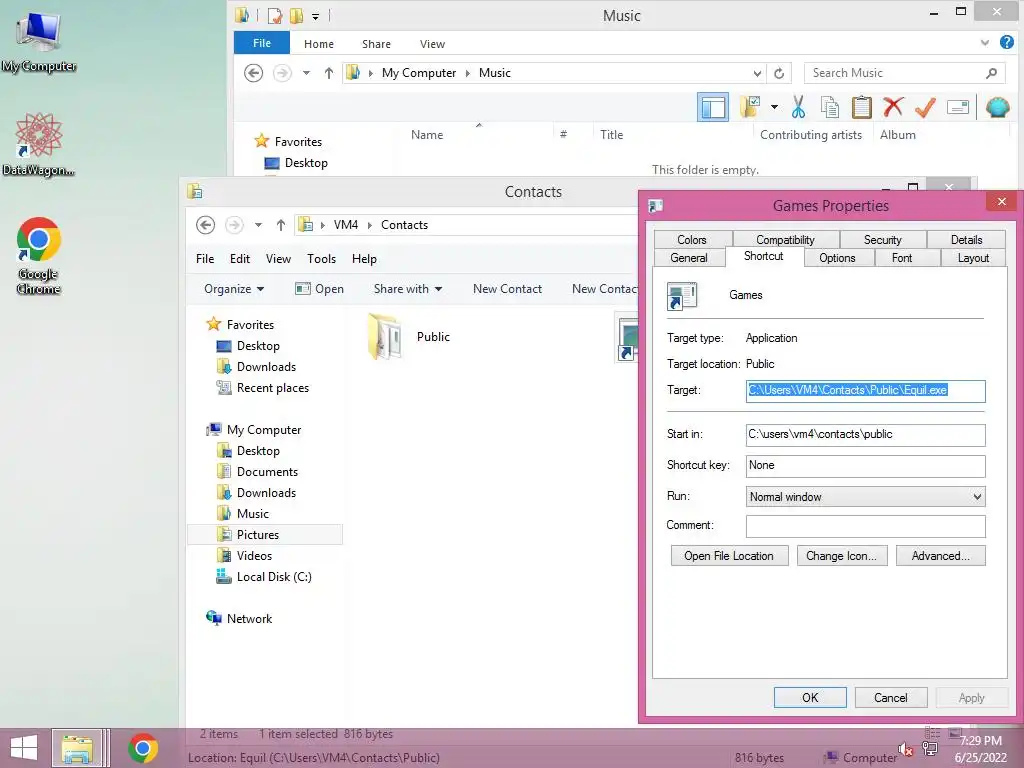The height and width of the screenshot is (768, 1024).
Task: Click the email card icon in Music toolbar
Action: [x=957, y=107]
